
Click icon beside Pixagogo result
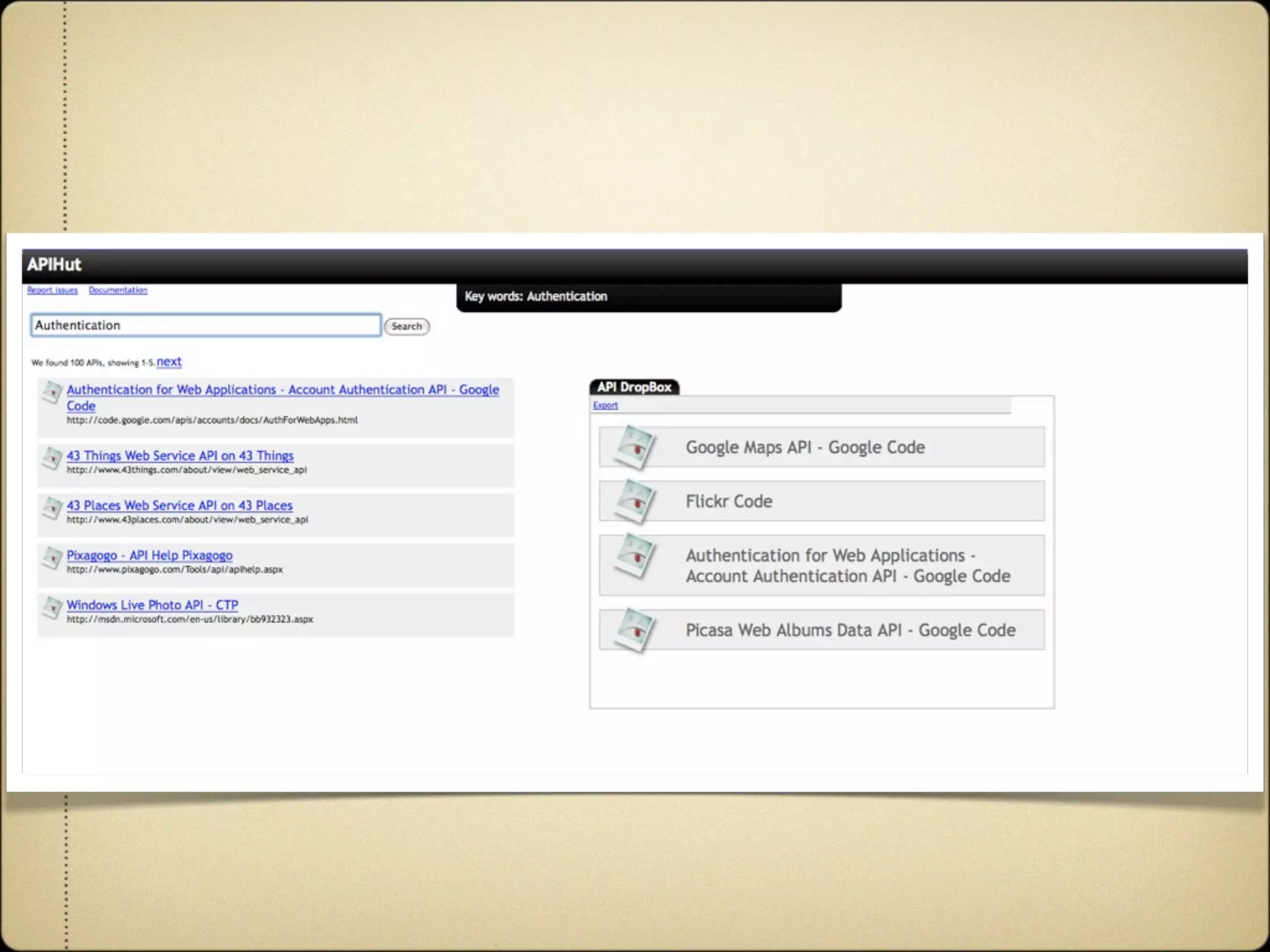(52, 558)
